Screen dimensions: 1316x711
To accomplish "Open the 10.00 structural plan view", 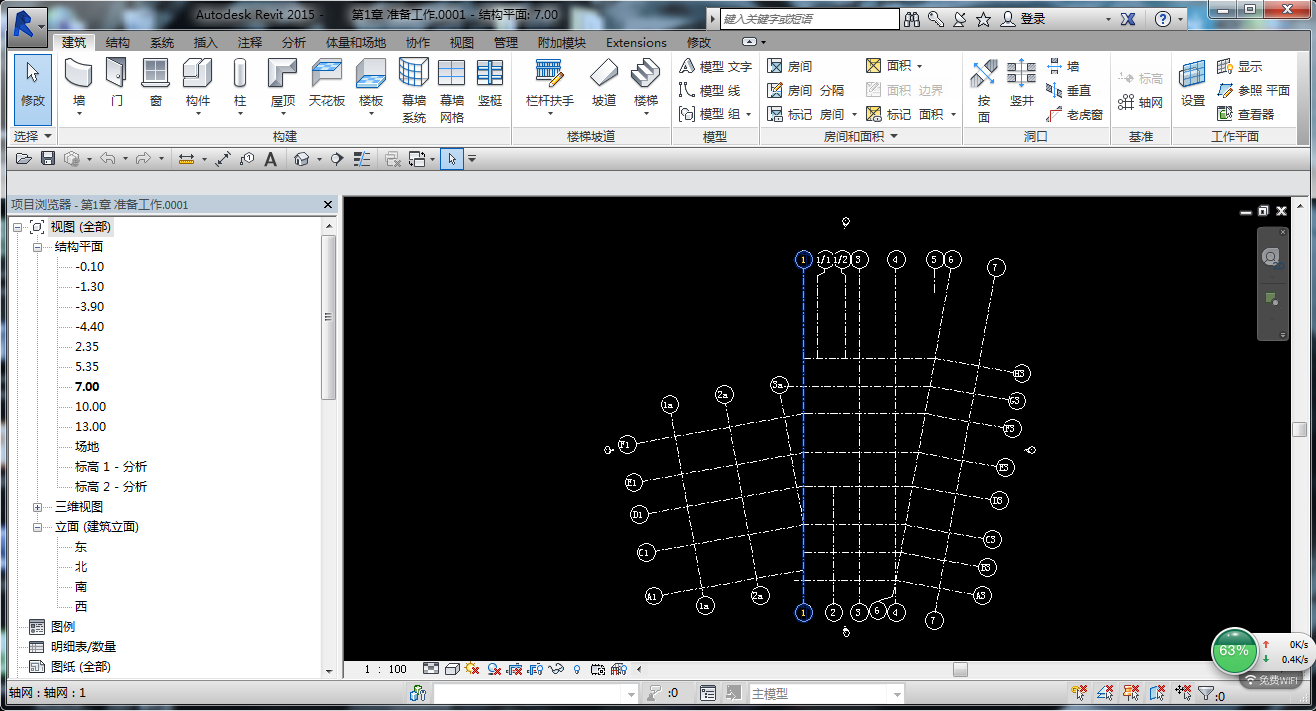I will [x=90, y=407].
